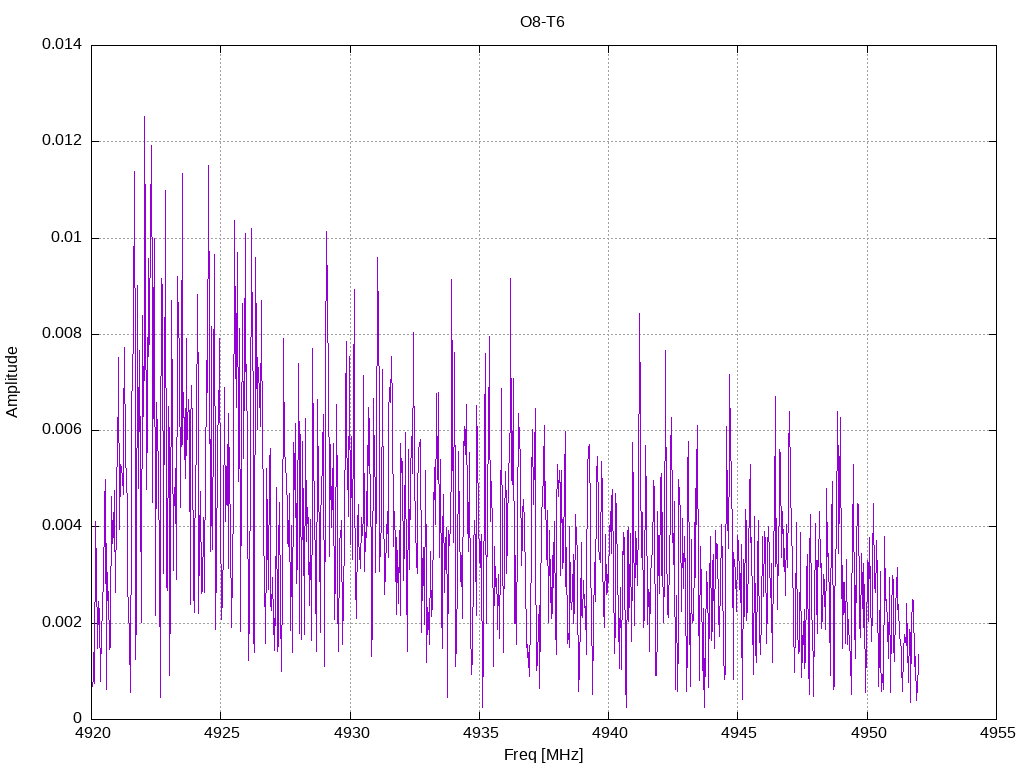1024x768 pixels.
Task: Click the 0.014 y-axis tick label
Action: [x=62, y=44]
